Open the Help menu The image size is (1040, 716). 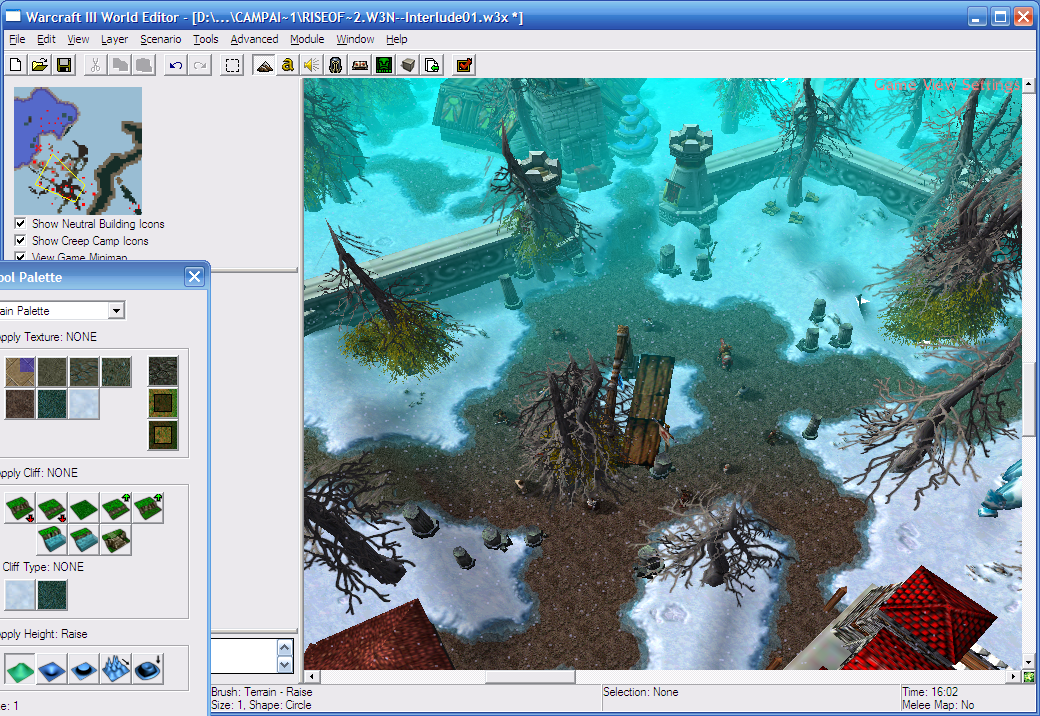(x=397, y=39)
